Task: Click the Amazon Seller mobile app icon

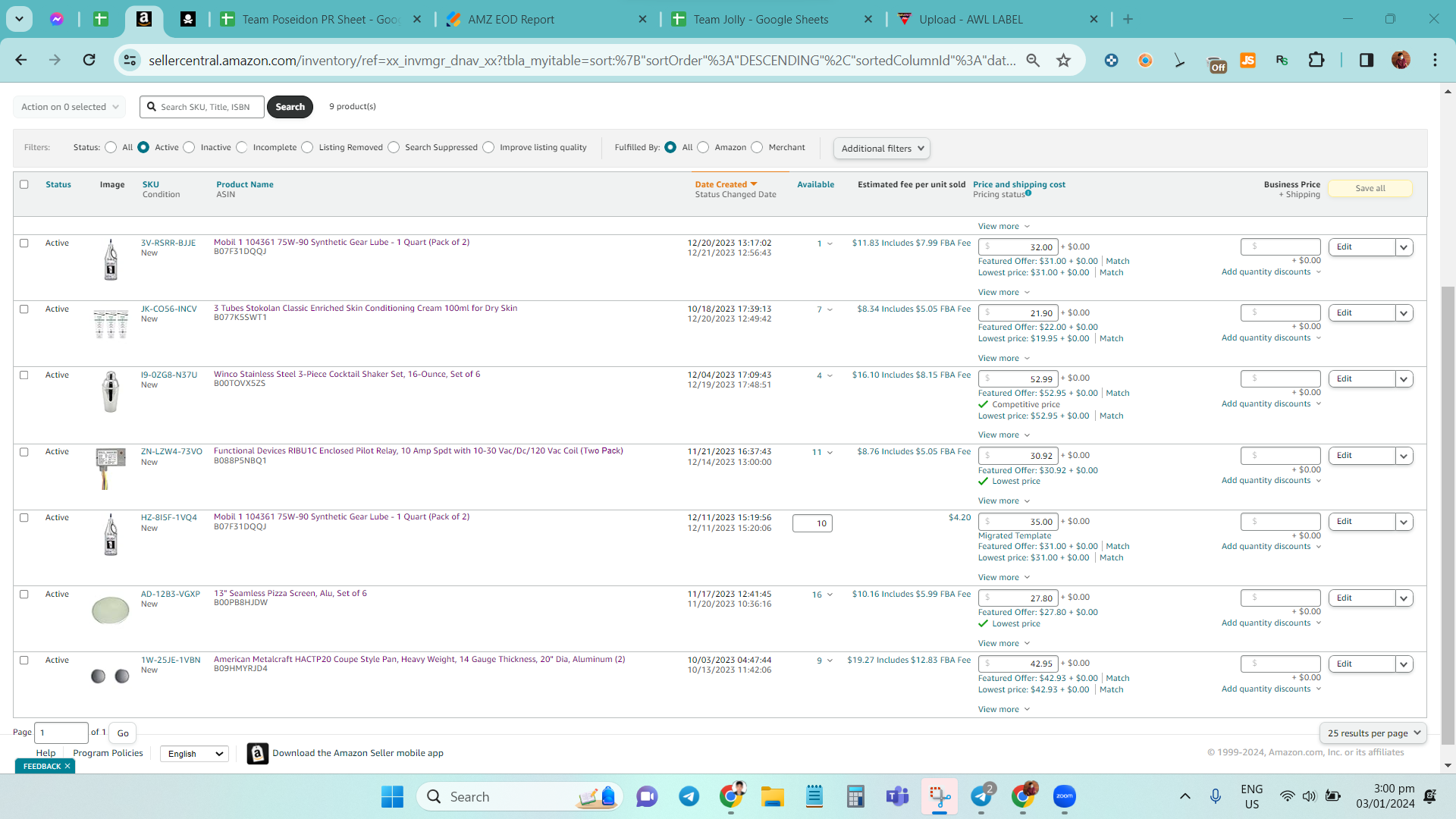Action: tap(258, 753)
